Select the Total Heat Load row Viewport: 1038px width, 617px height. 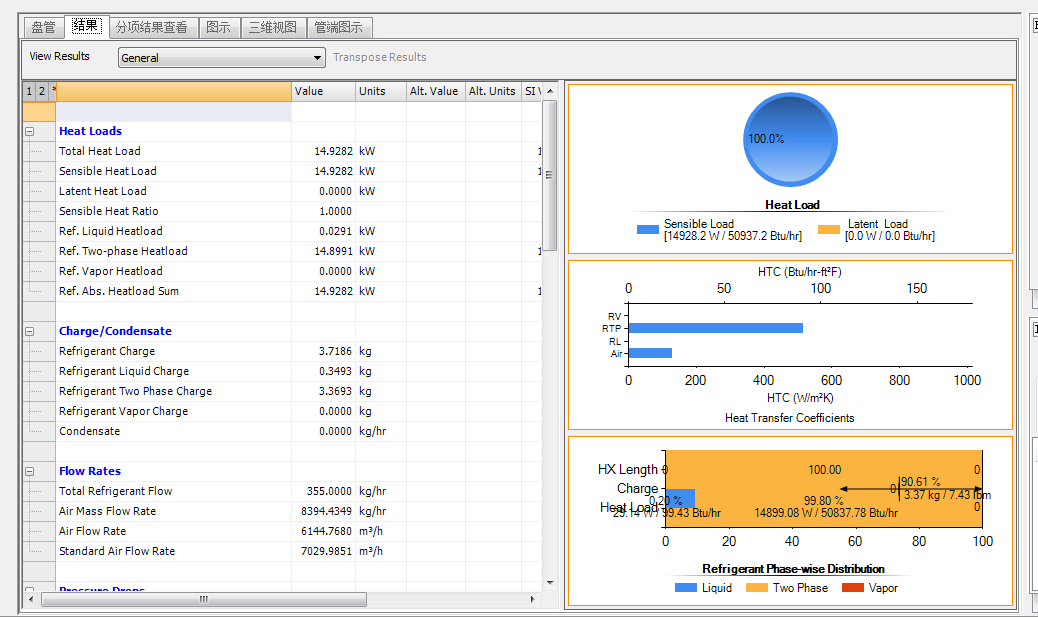100,151
